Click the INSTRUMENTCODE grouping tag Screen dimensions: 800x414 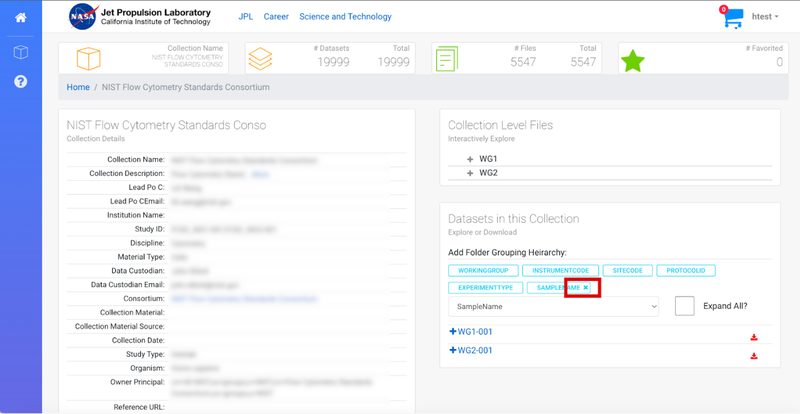point(561,271)
